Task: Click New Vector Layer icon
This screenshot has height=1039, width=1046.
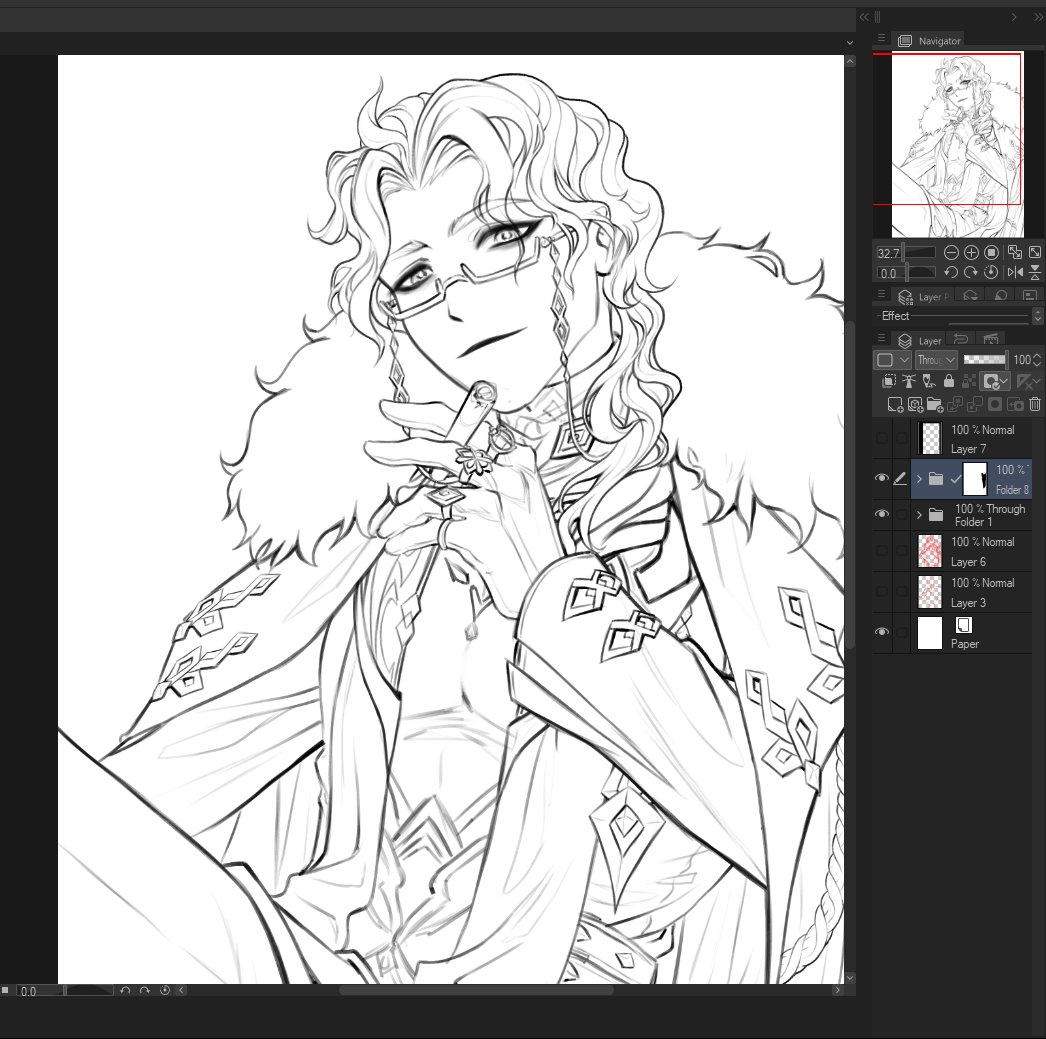Action: pos(915,404)
